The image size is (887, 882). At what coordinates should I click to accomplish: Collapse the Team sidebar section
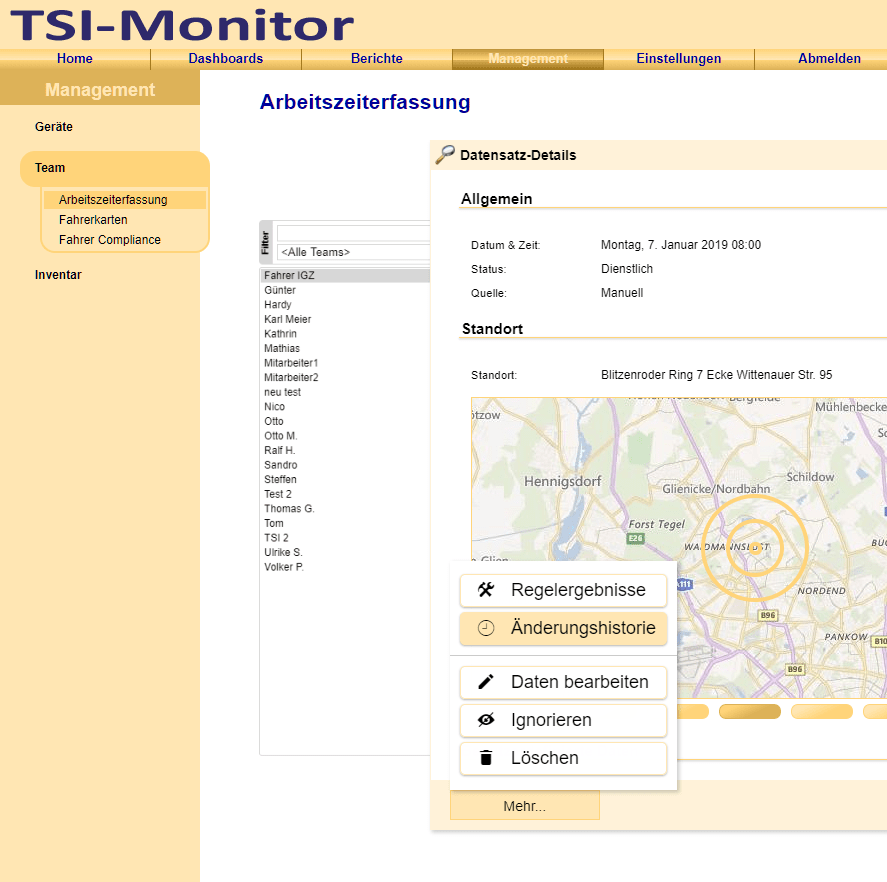[x=115, y=168]
